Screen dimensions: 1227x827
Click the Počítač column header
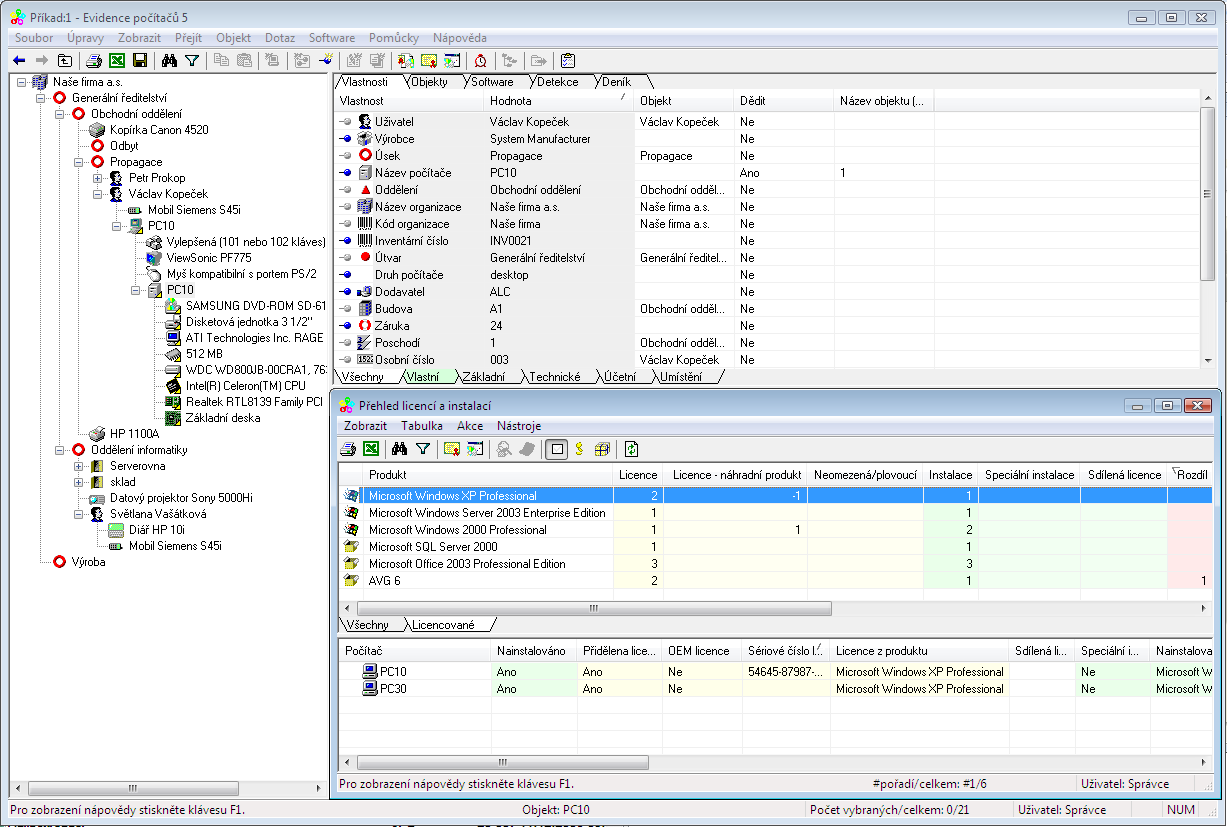tap(415, 651)
